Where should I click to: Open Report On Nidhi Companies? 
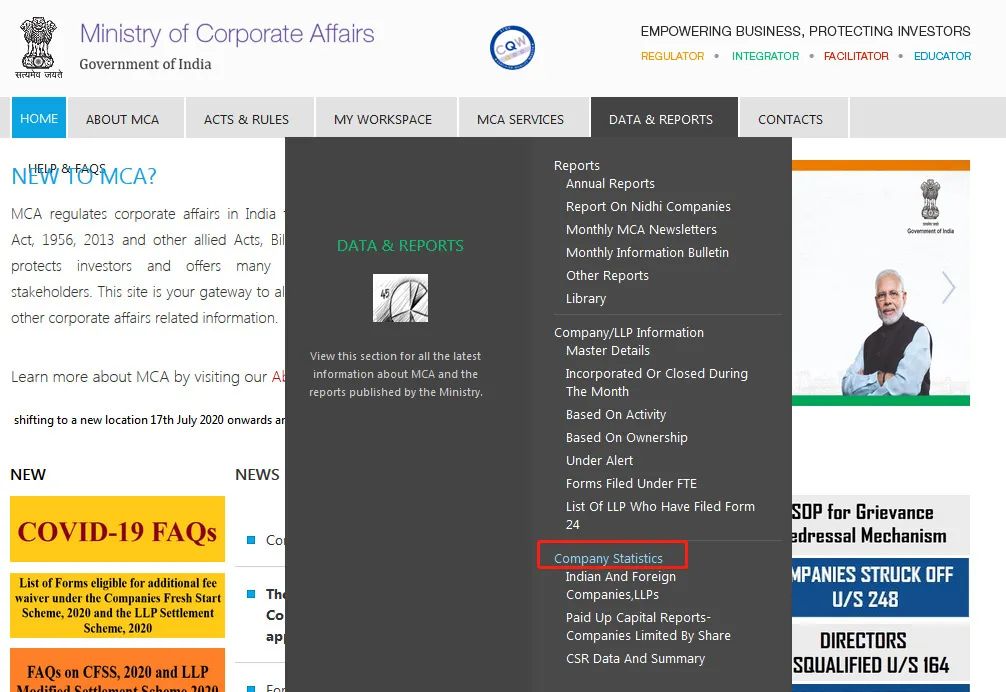[648, 207]
